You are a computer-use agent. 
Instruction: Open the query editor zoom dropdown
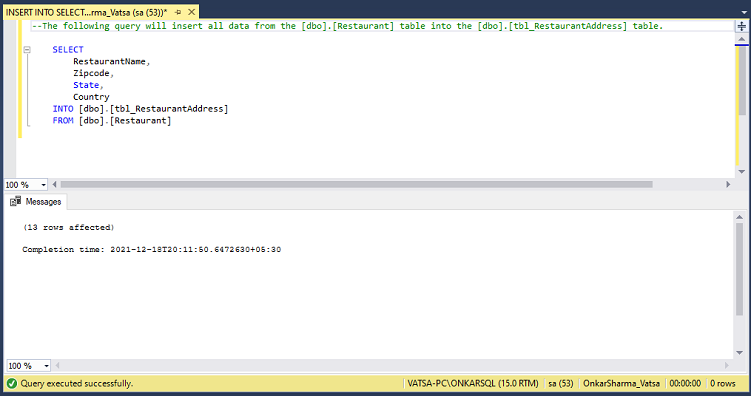coord(44,185)
